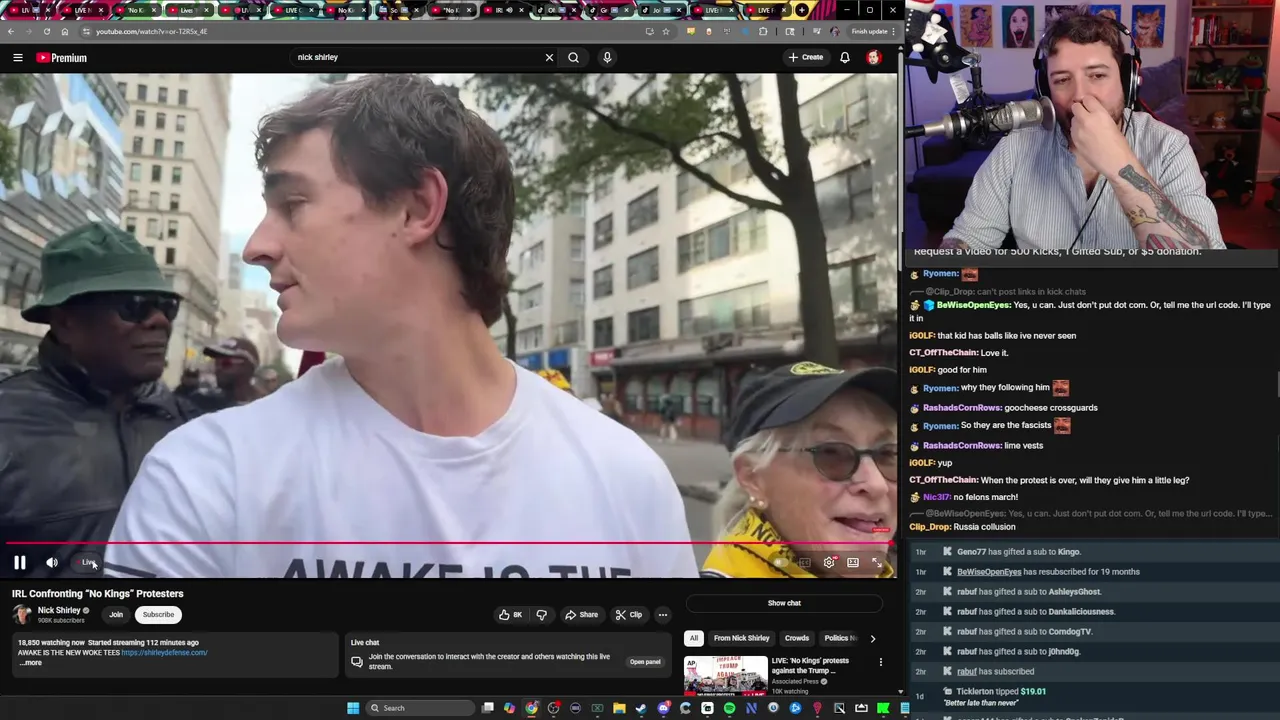Open Discord from the taskbar
This screenshot has height=720, width=1280.
pyautogui.click(x=663, y=708)
